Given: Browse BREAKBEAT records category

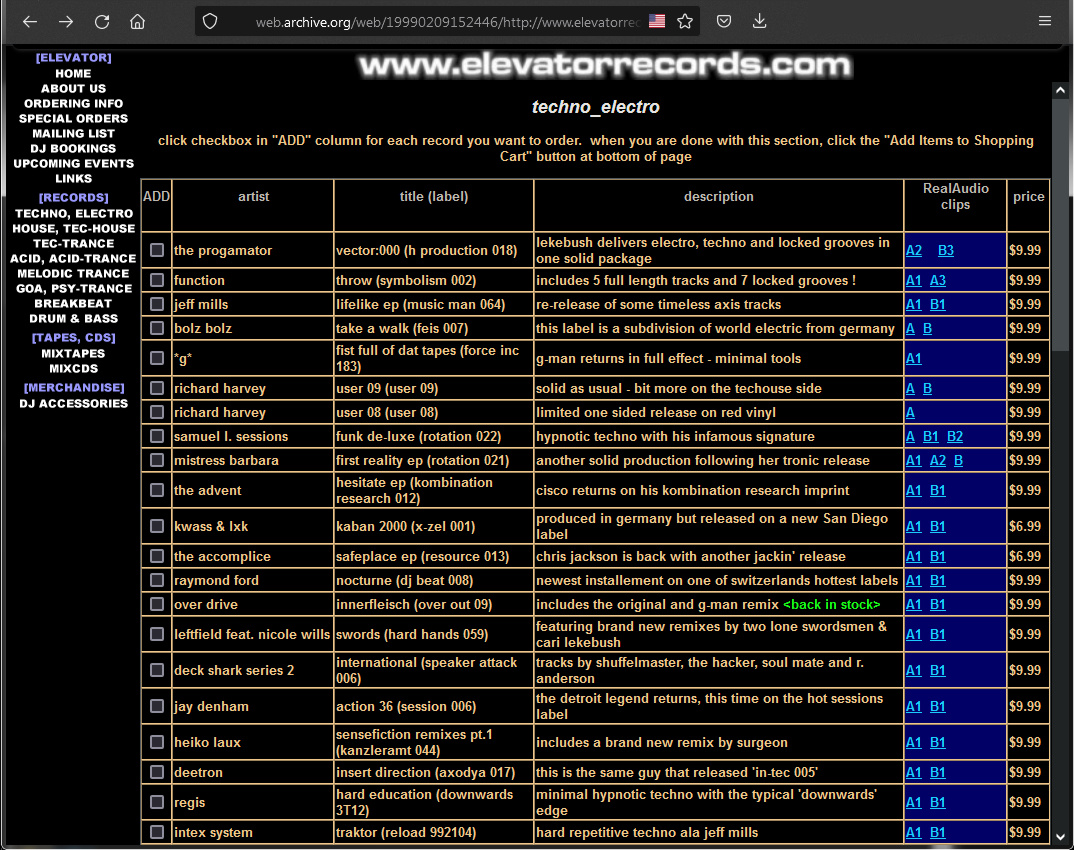Looking at the screenshot, I should tap(73, 304).
